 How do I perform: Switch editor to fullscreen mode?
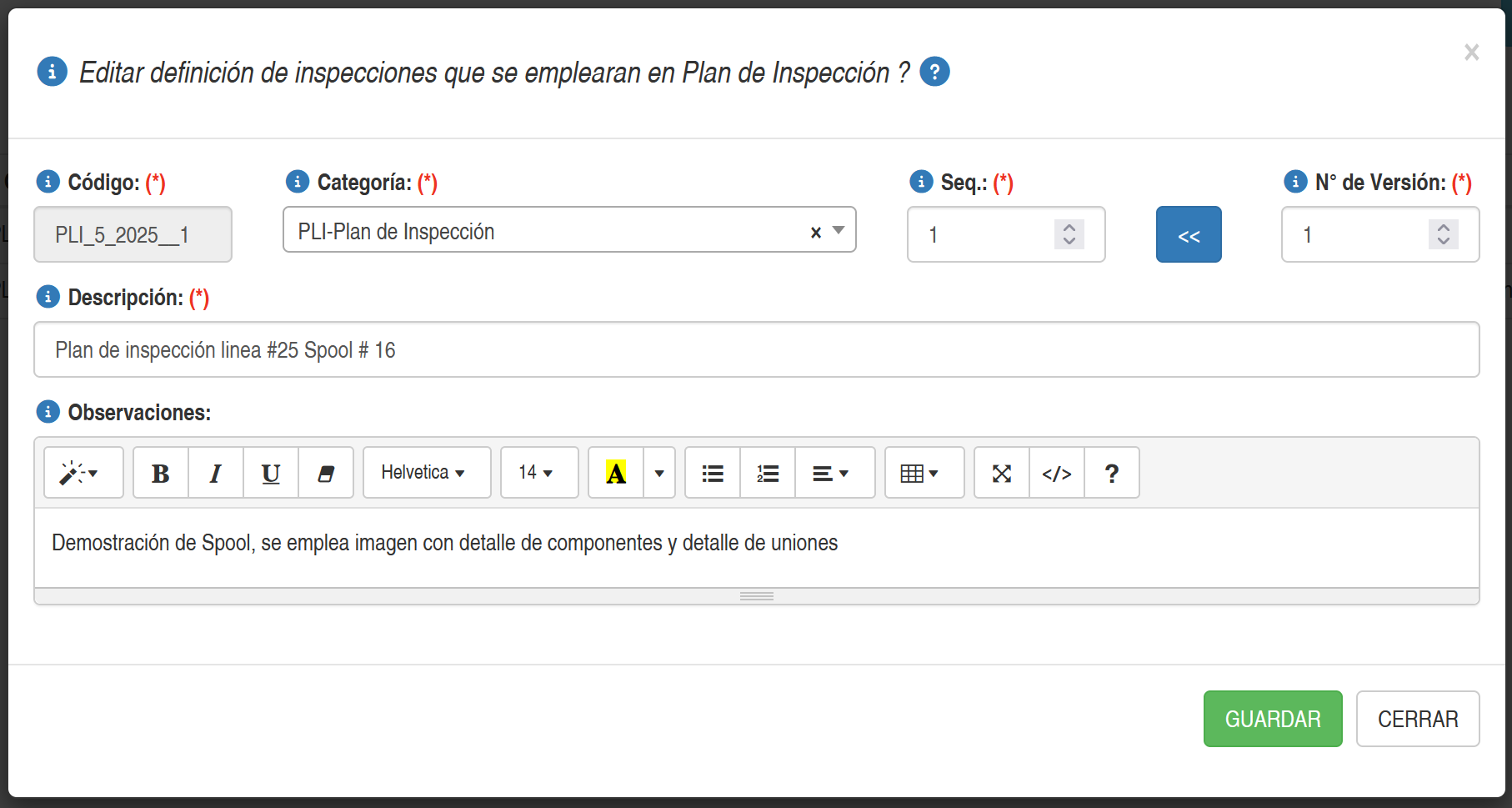(1002, 473)
